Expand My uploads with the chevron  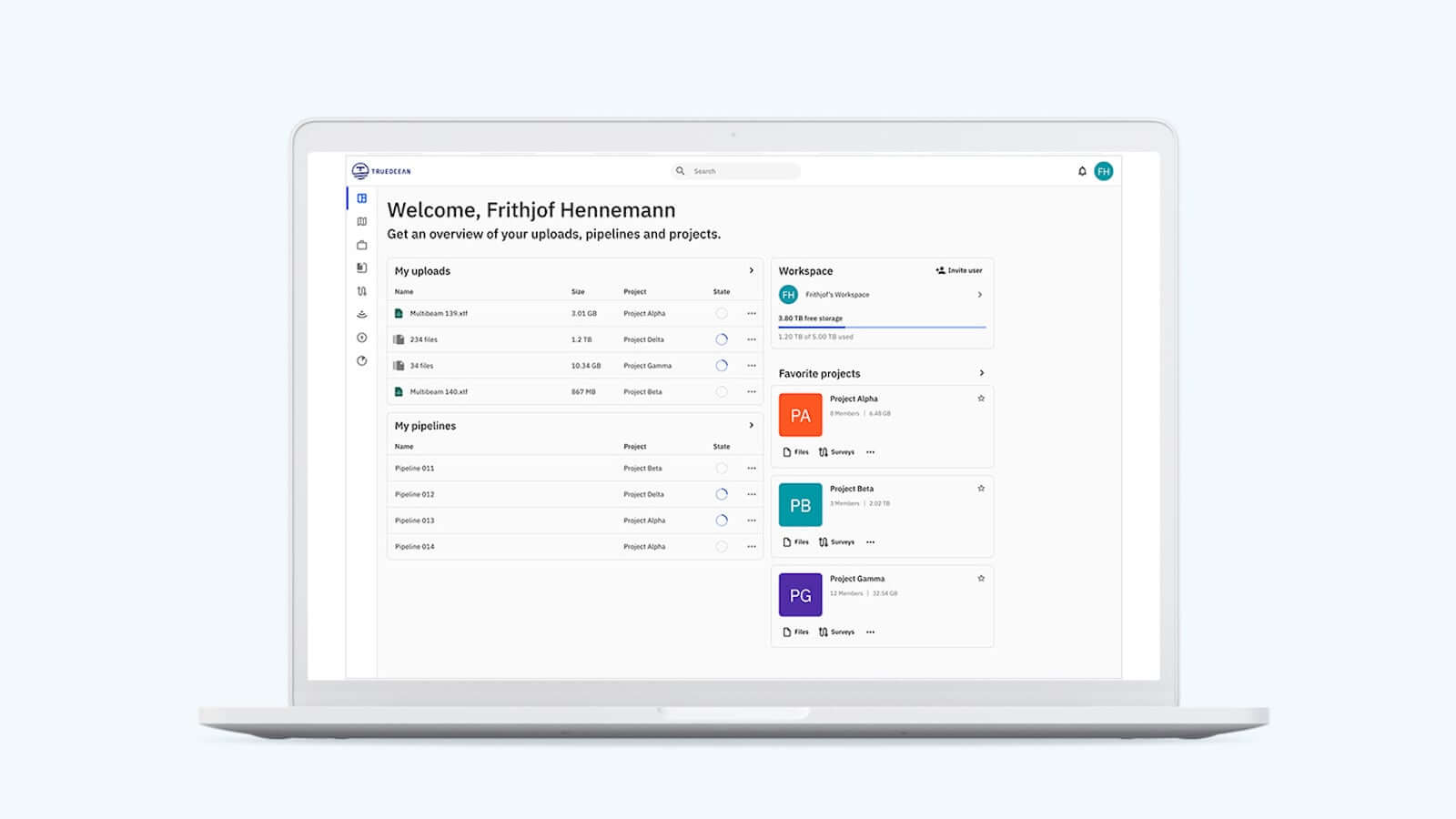[752, 270]
